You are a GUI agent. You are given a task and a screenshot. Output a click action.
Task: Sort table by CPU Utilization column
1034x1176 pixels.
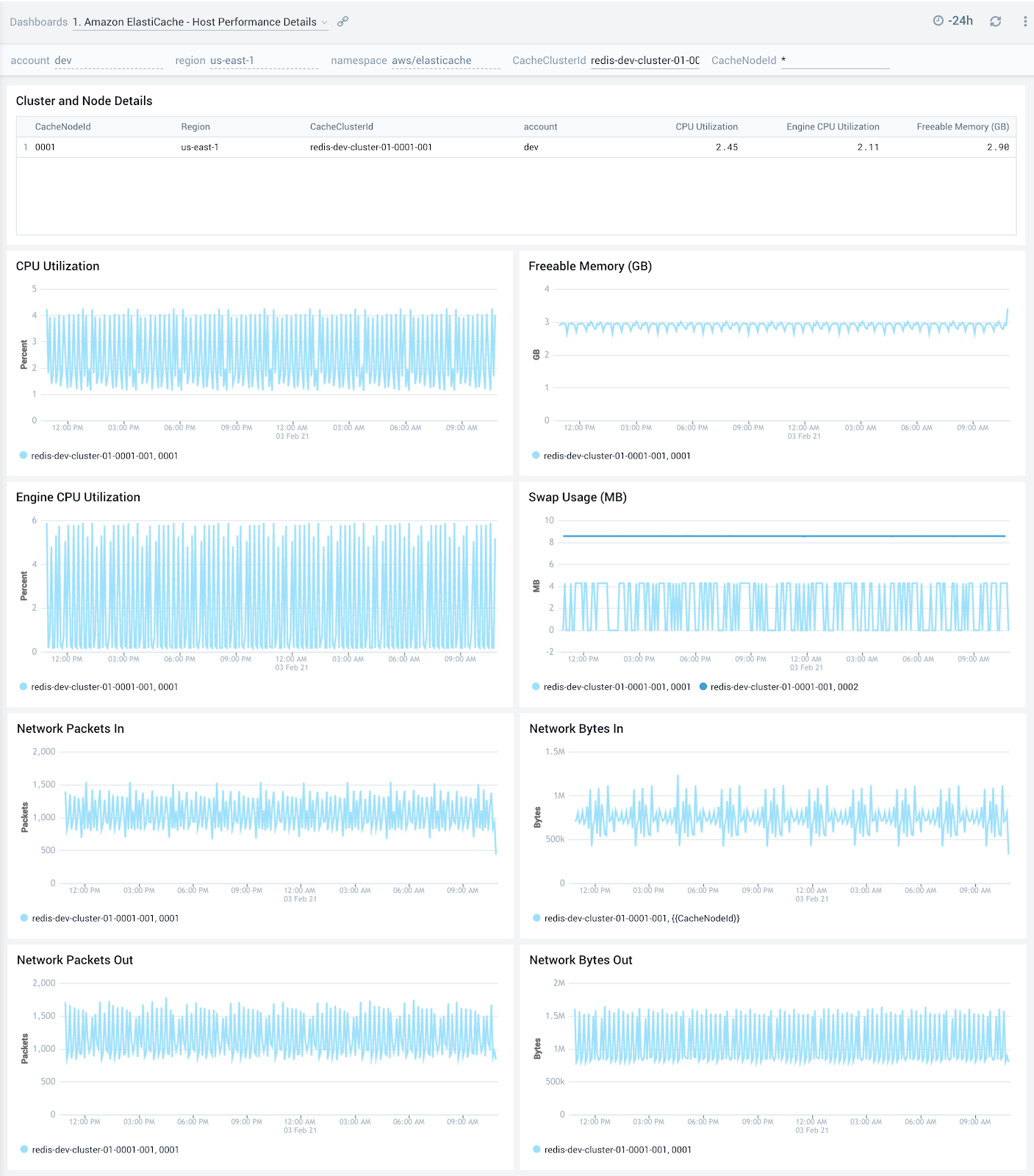pyautogui.click(x=706, y=126)
